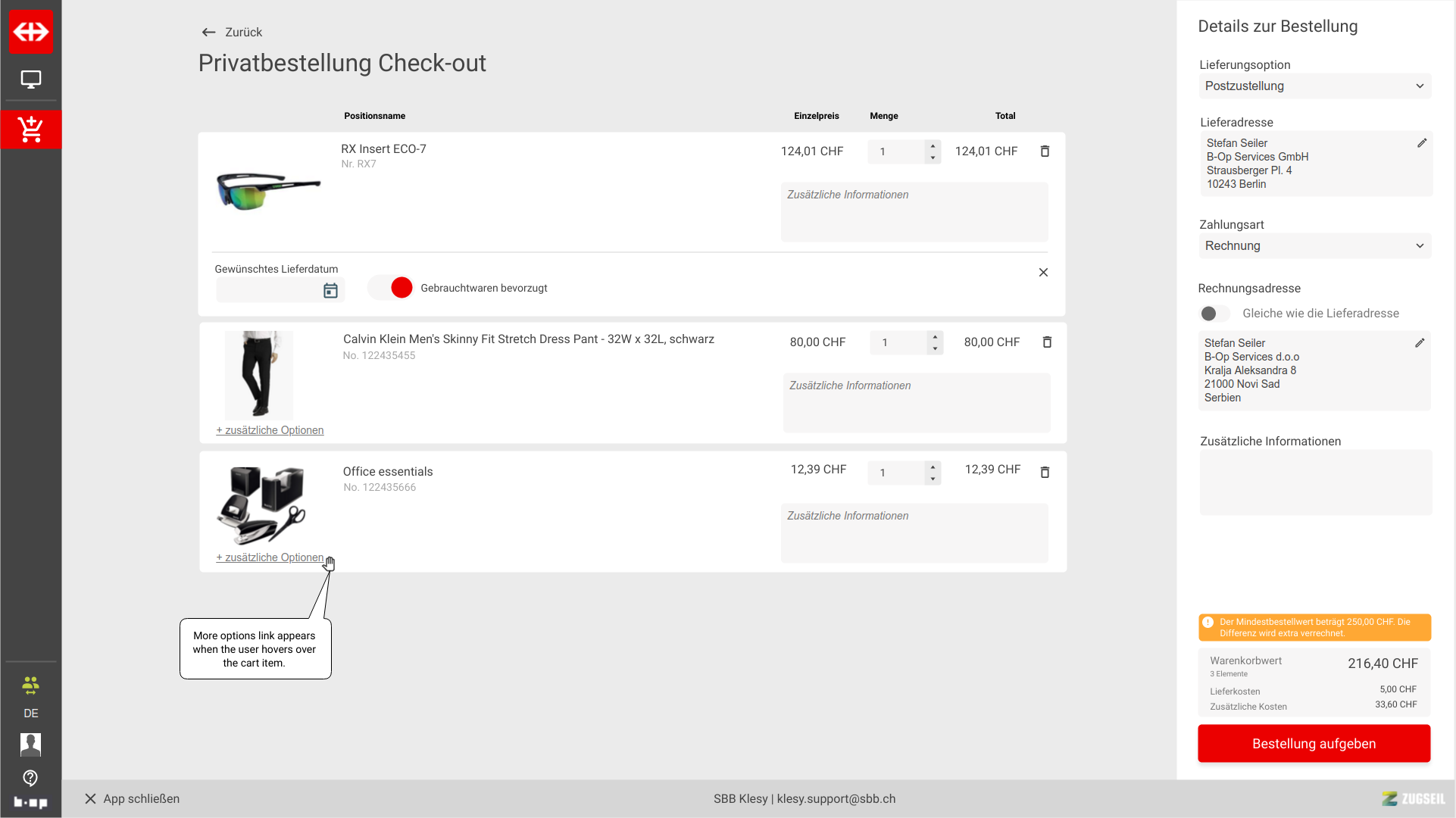Switch language via DE sidebar item
This screenshot has width=1456, height=818.
coord(31,713)
